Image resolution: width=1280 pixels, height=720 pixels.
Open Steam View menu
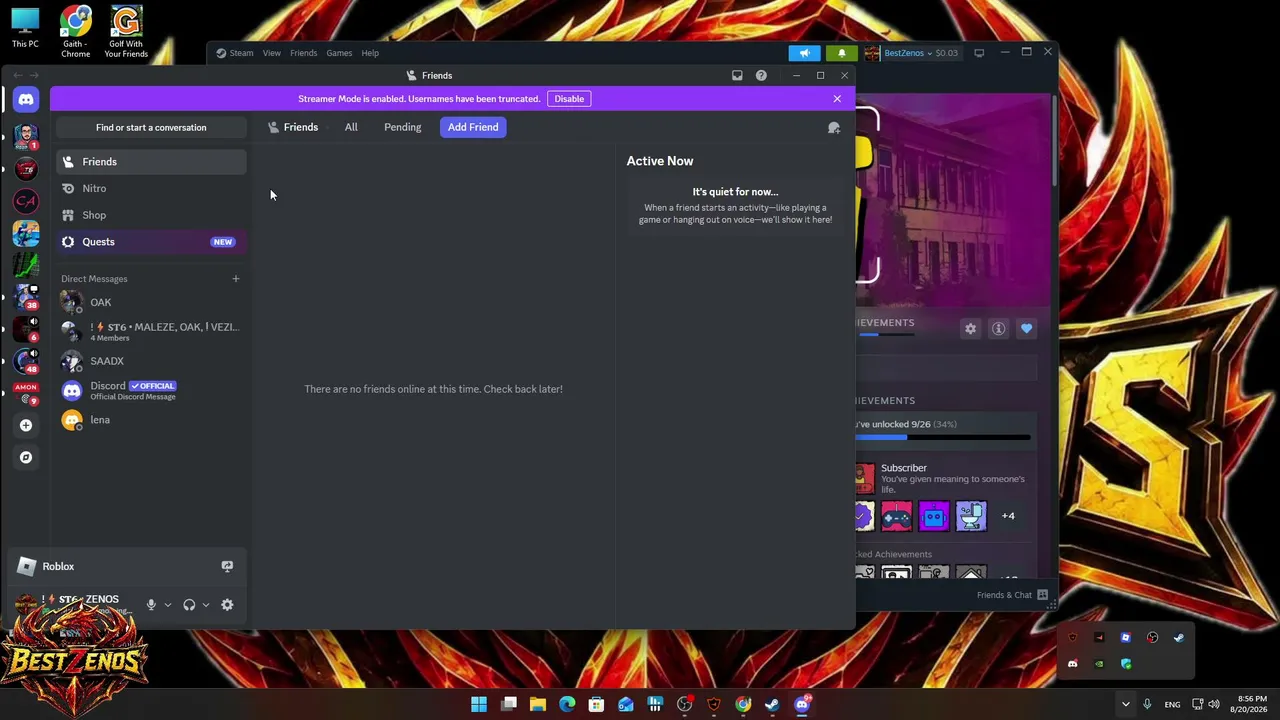272,53
